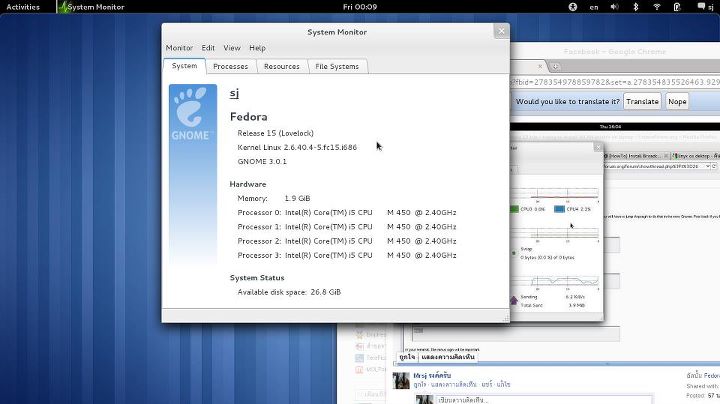Click System Monitor's window resize grip

[506, 318]
